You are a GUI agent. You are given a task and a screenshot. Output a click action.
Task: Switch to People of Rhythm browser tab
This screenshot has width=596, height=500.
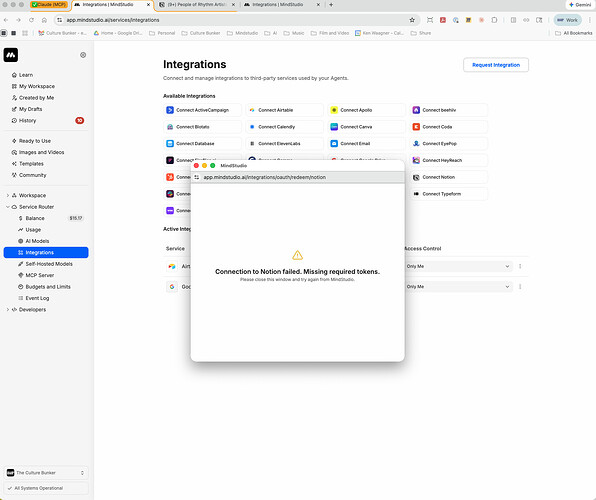[197, 5]
